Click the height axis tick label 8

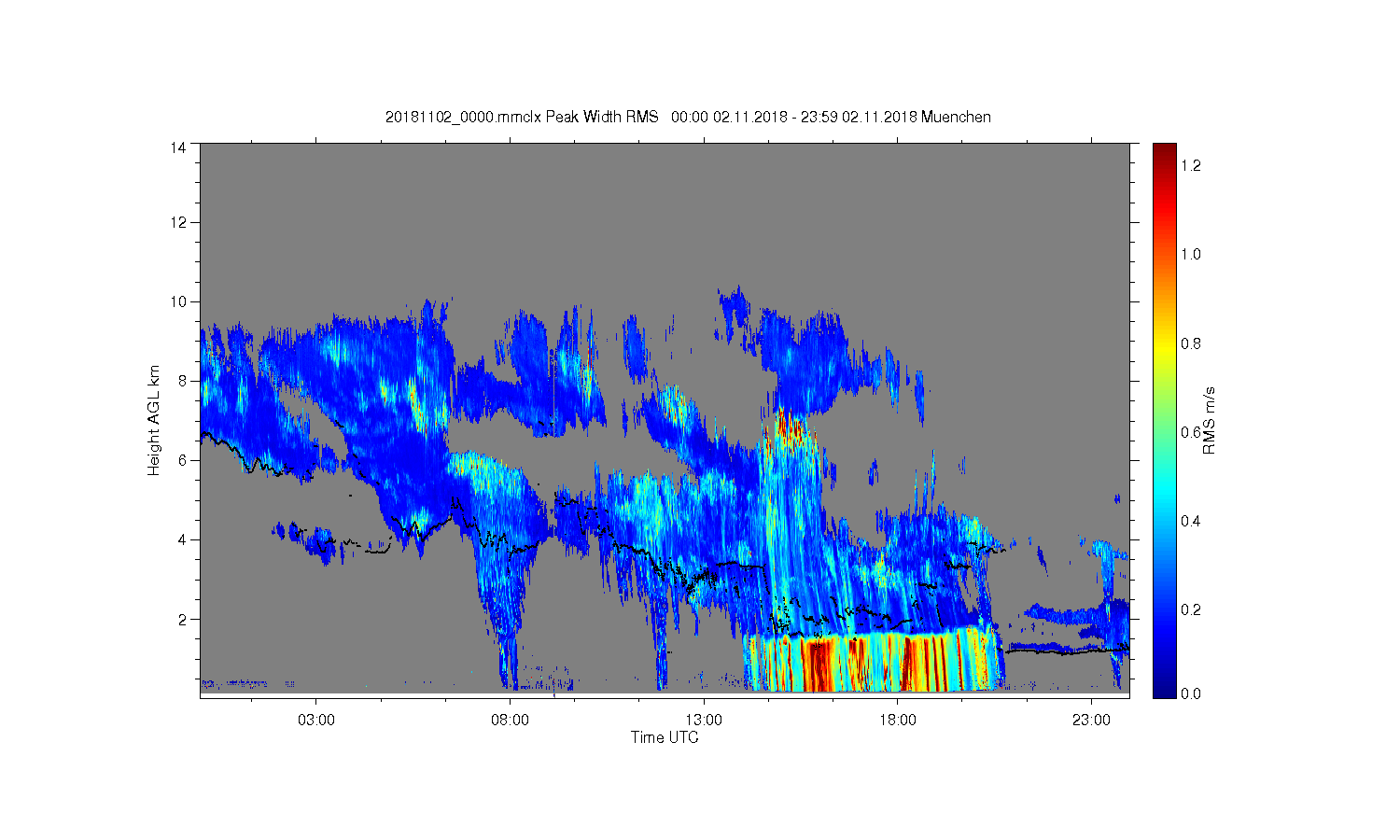click(181, 381)
